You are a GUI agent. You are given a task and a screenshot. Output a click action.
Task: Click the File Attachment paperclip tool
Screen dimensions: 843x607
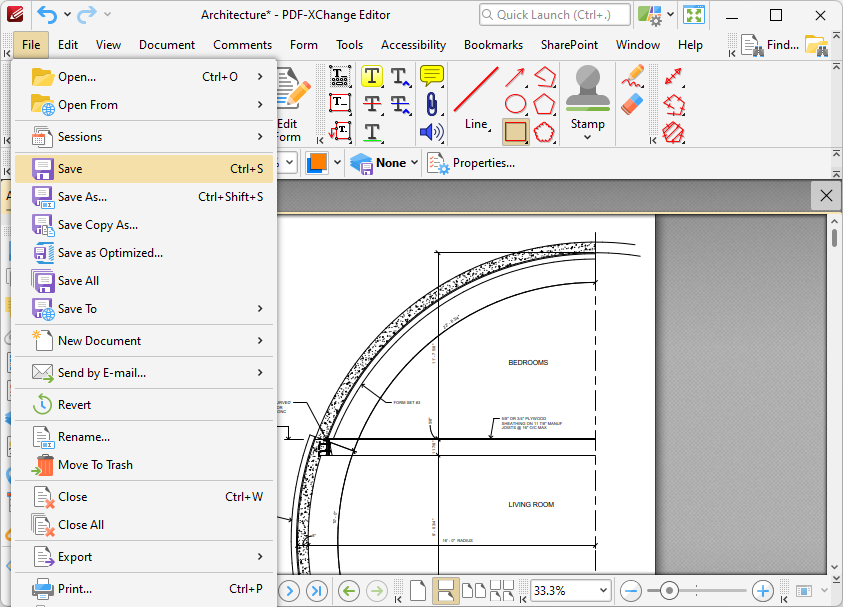pyautogui.click(x=431, y=104)
